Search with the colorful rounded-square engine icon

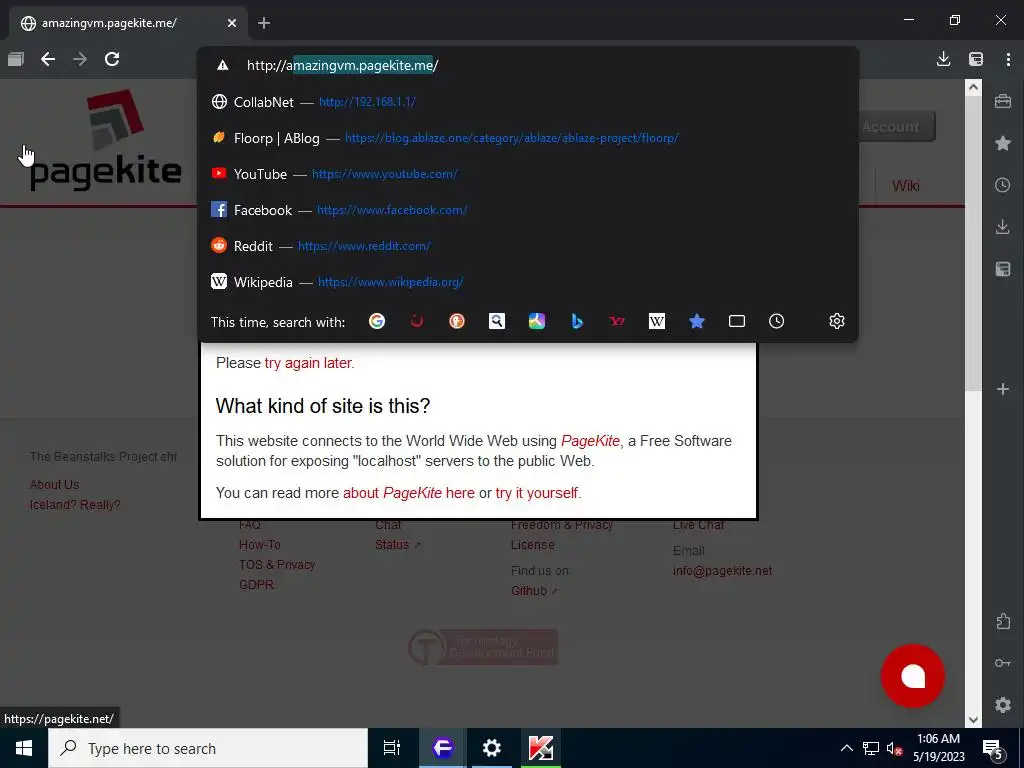click(x=537, y=321)
